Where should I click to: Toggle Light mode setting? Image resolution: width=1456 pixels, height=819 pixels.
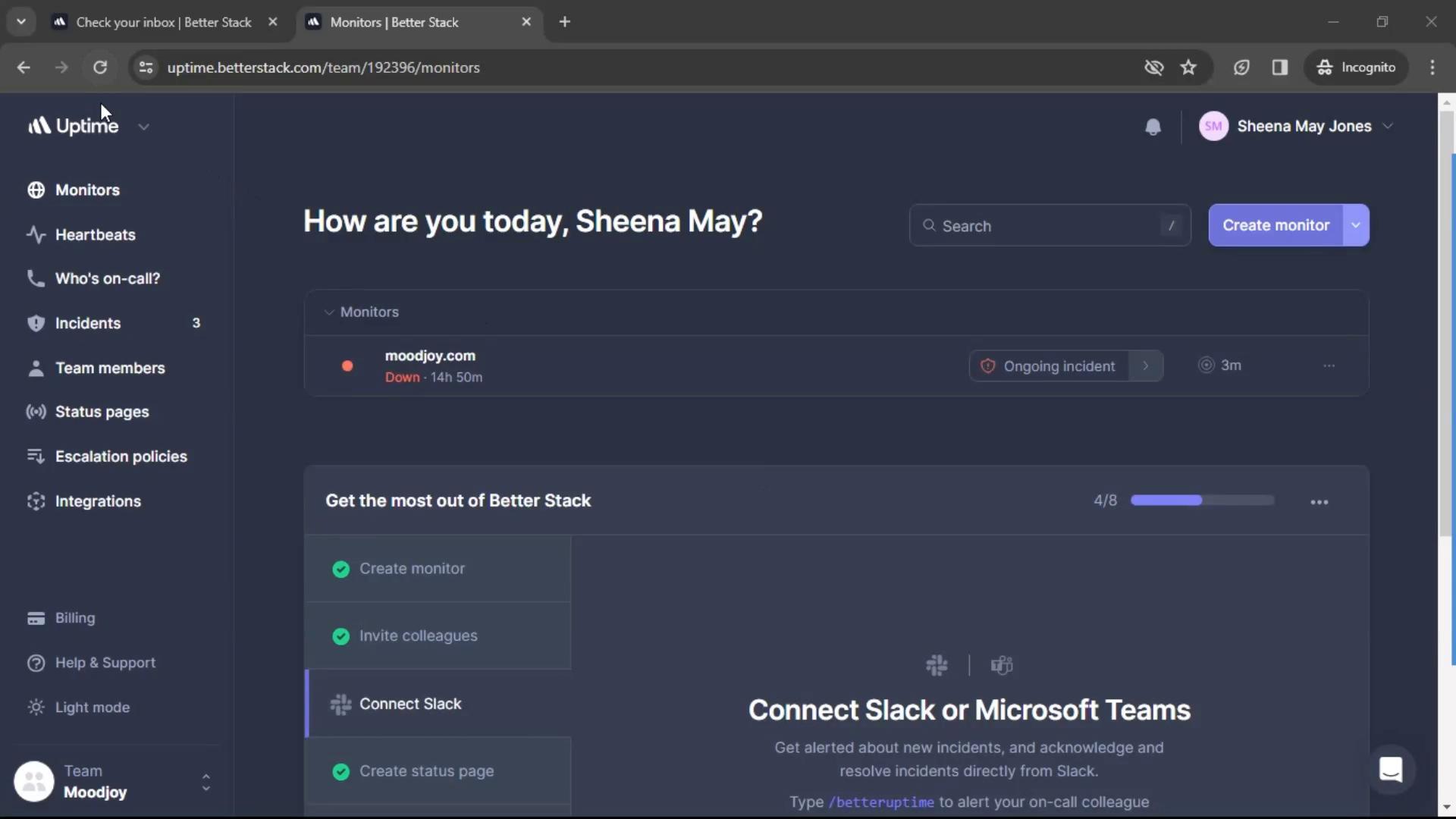92,706
